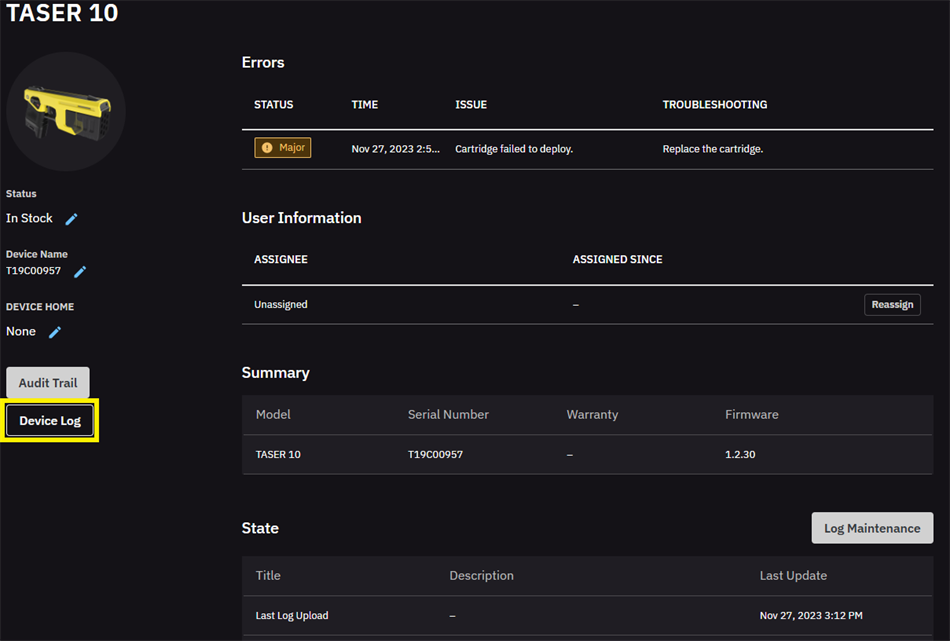Click the pencil icon next to In Stock status

coord(71,219)
